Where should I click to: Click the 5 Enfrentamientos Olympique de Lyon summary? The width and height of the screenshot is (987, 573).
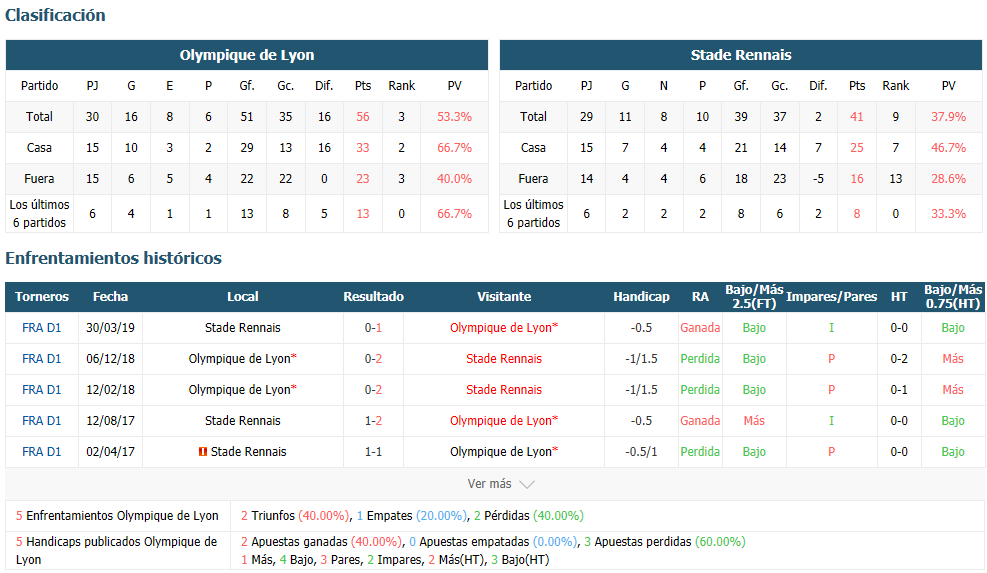pos(117,516)
